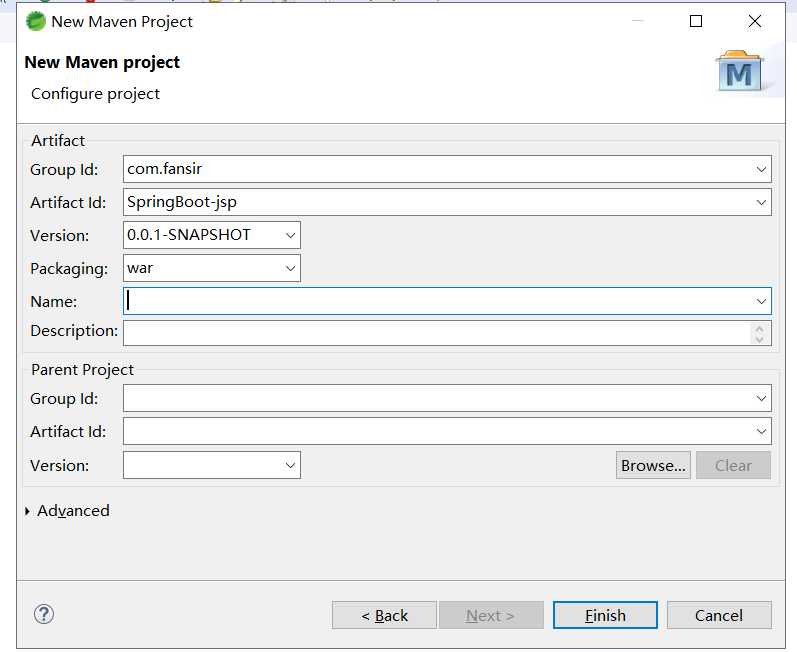
Task: Click the help question mark icon
Action: (44, 614)
